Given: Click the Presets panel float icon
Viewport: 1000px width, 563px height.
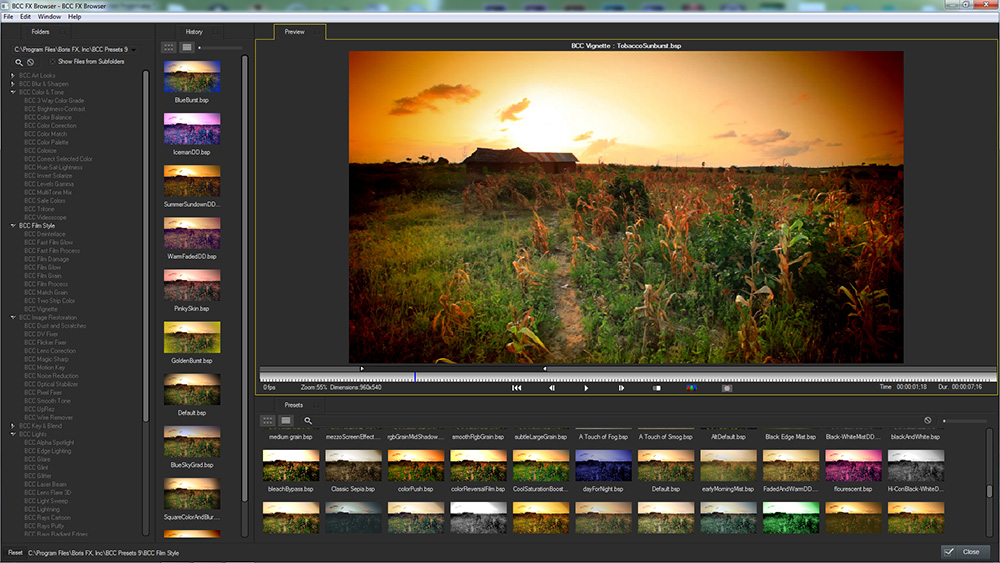Looking at the screenshot, I should pyautogui.click(x=316, y=405).
